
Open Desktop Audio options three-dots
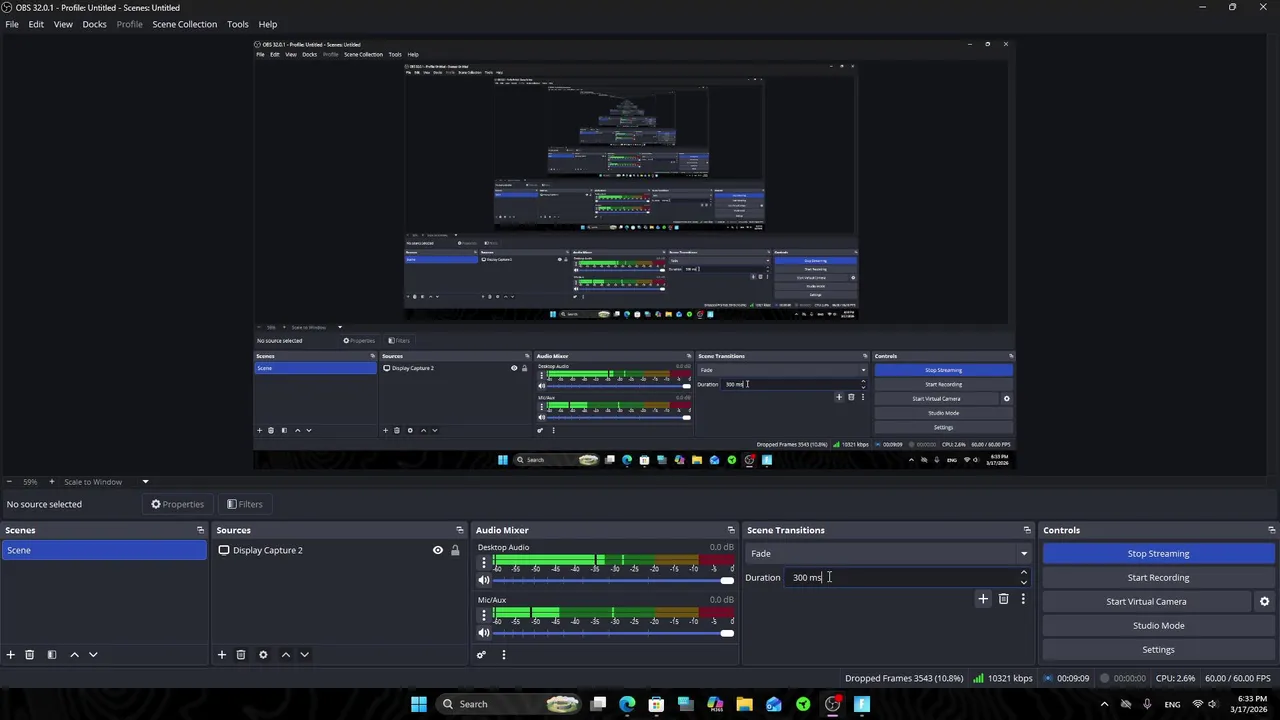coord(484,563)
